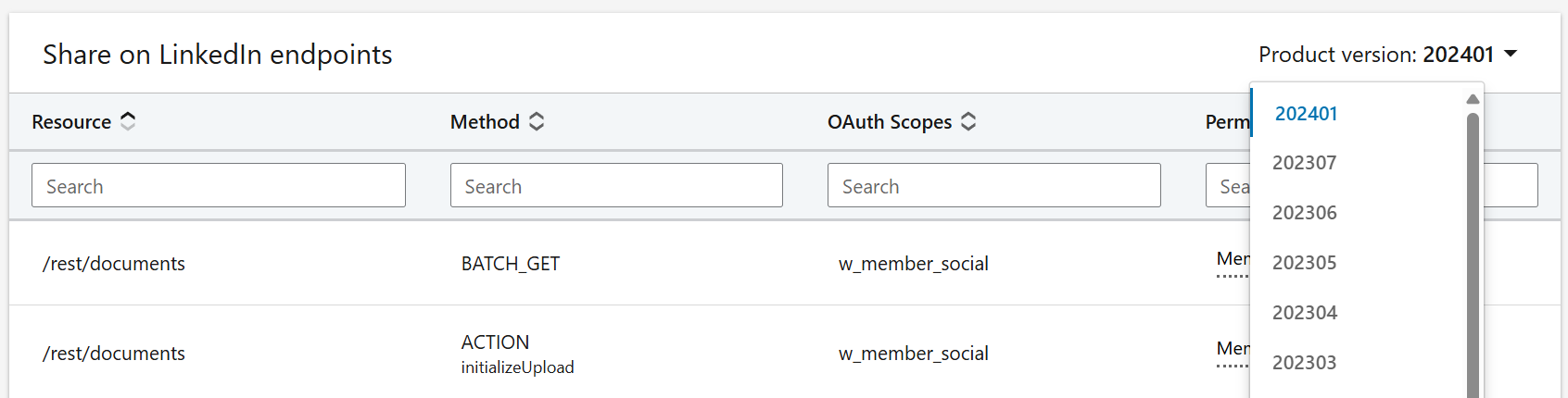Toggle sorting on OAuth Scopes column
This screenshot has height=398, width=1568.
coord(968,121)
